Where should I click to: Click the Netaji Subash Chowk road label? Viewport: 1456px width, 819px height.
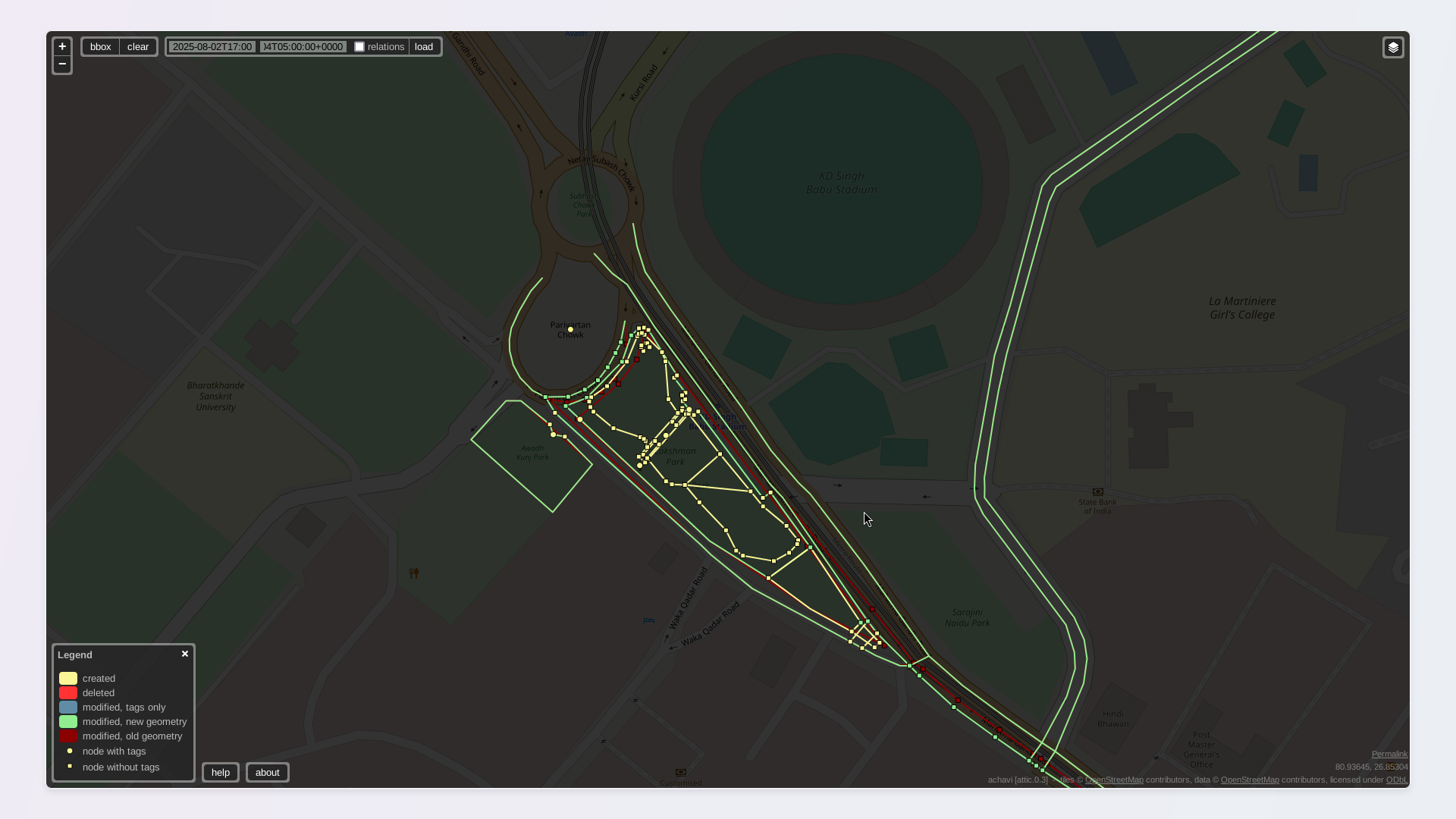pos(601,173)
